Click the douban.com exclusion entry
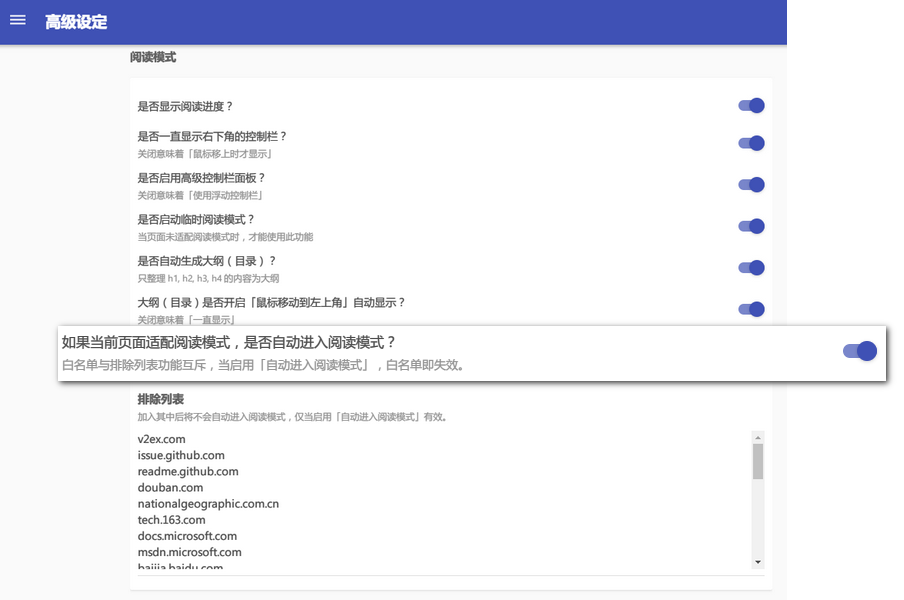 click(171, 488)
